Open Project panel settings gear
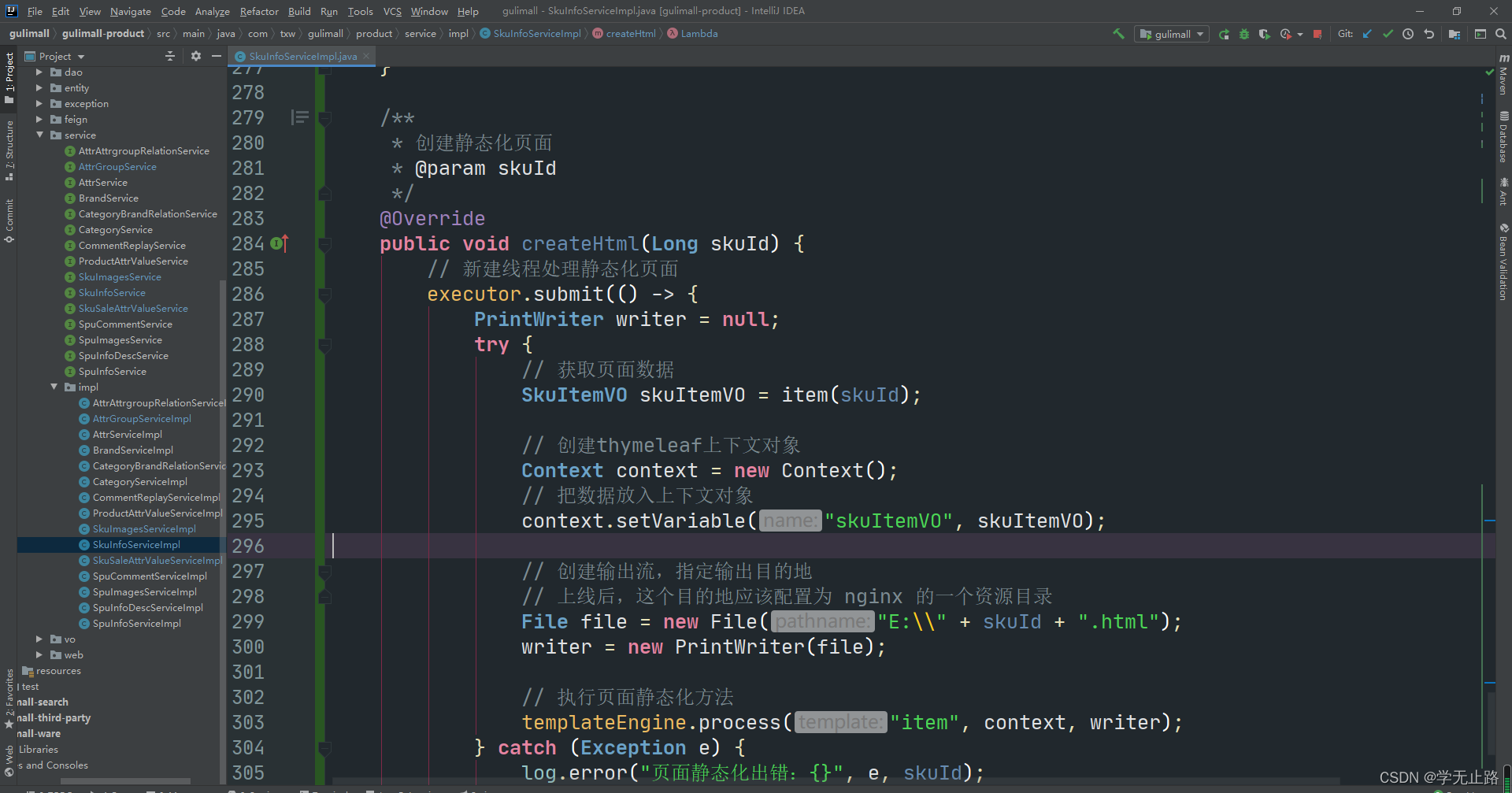This screenshot has height=793, width=1512. pyautogui.click(x=196, y=56)
